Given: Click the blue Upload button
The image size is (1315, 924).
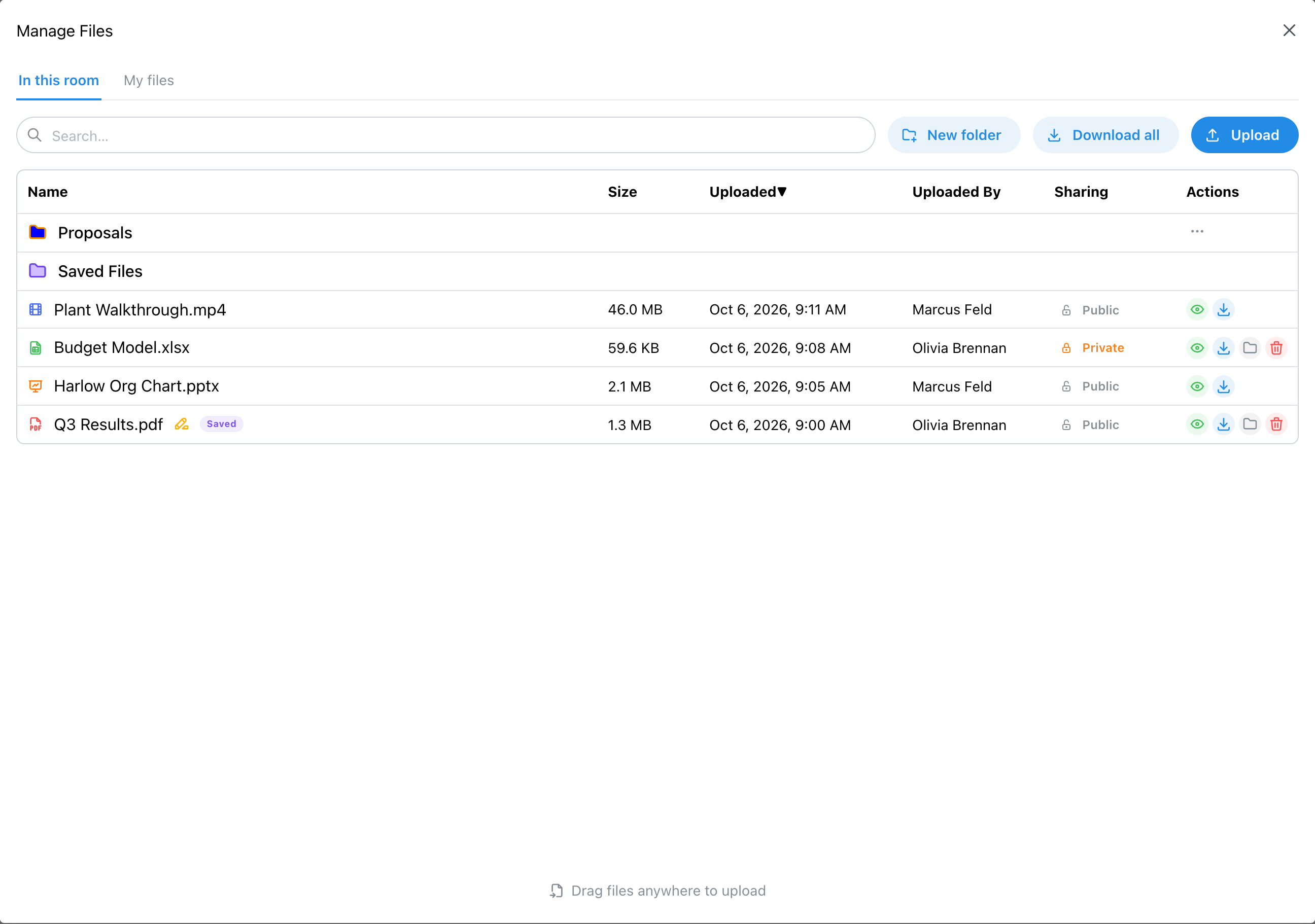Looking at the screenshot, I should [1244, 135].
